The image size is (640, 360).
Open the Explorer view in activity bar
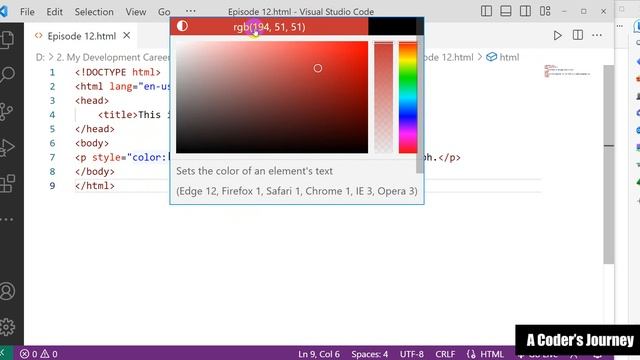point(7,40)
